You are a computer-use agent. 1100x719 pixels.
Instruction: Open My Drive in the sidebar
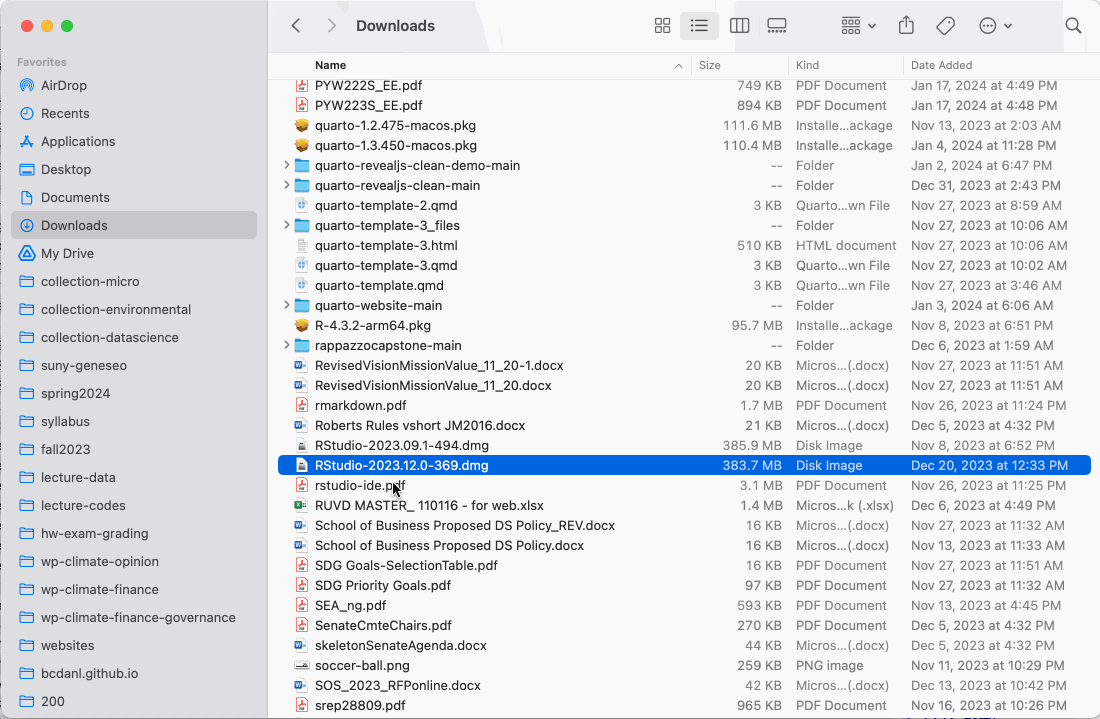coord(67,253)
